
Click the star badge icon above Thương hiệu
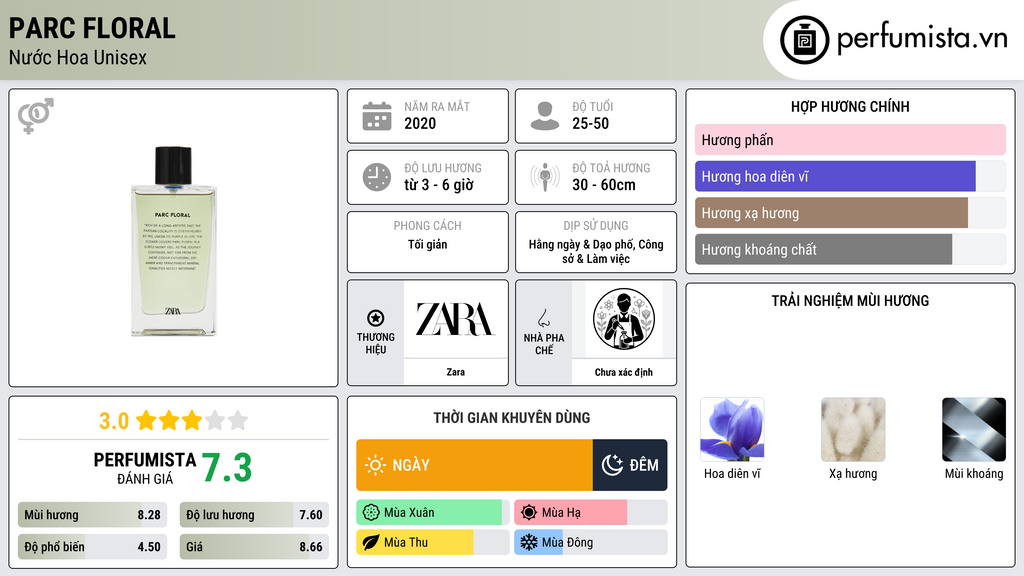click(x=376, y=318)
